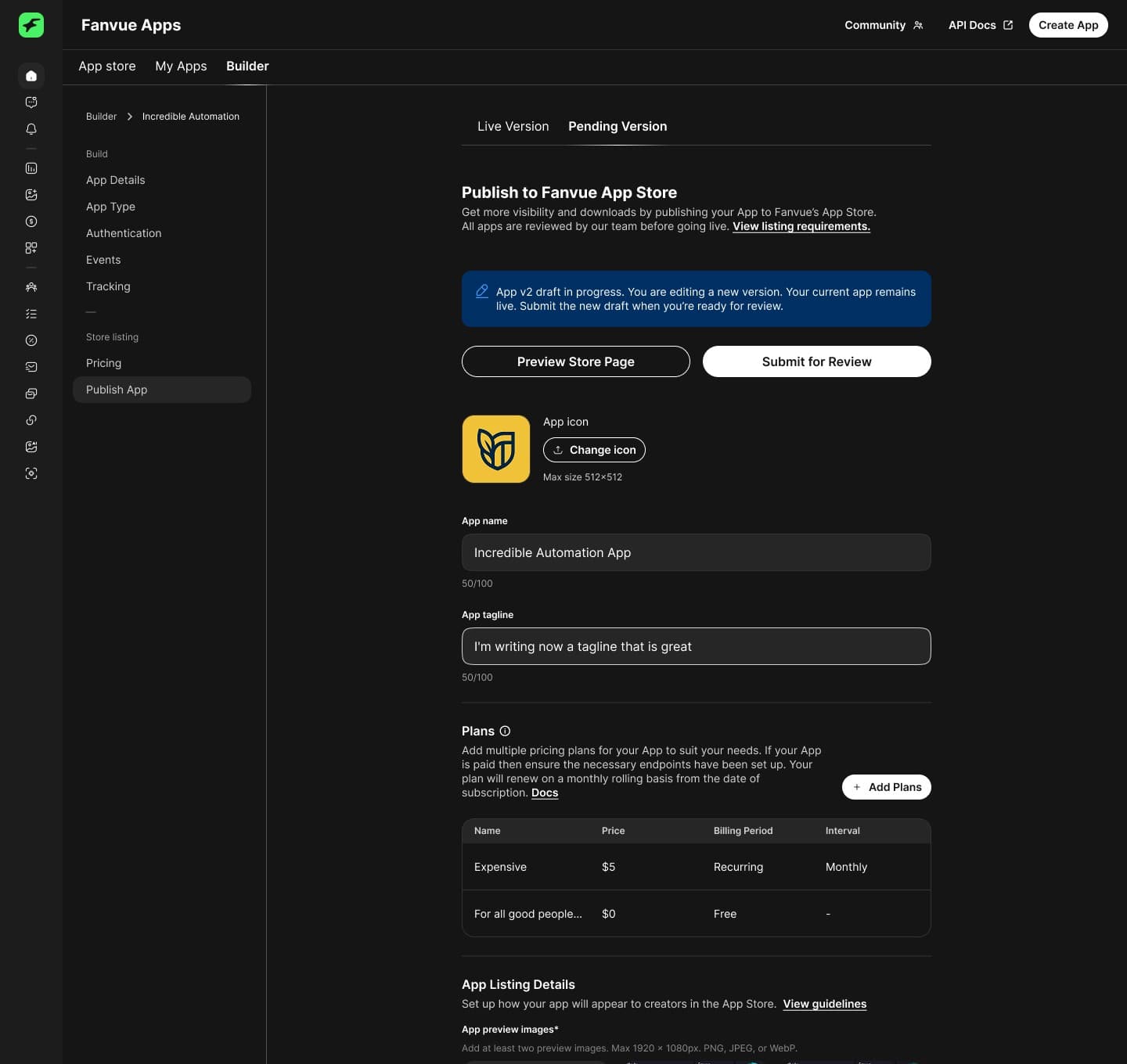Image resolution: width=1127 pixels, height=1064 pixels.
Task: Open the App store tab
Action: pos(107,66)
